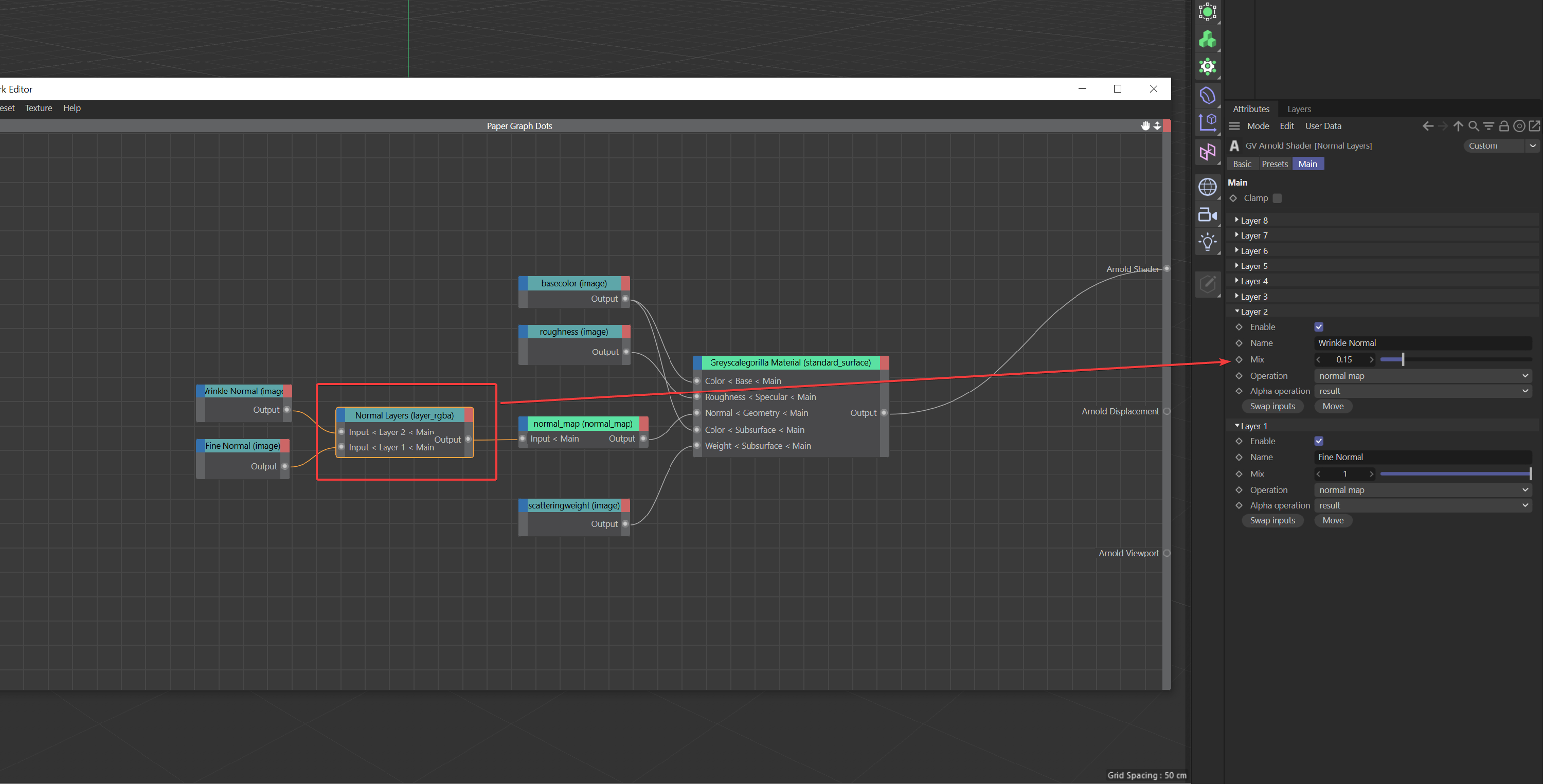Click the camera object icon
The width and height of the screenshot is (1543, 784).
(x=1207, y=214)
